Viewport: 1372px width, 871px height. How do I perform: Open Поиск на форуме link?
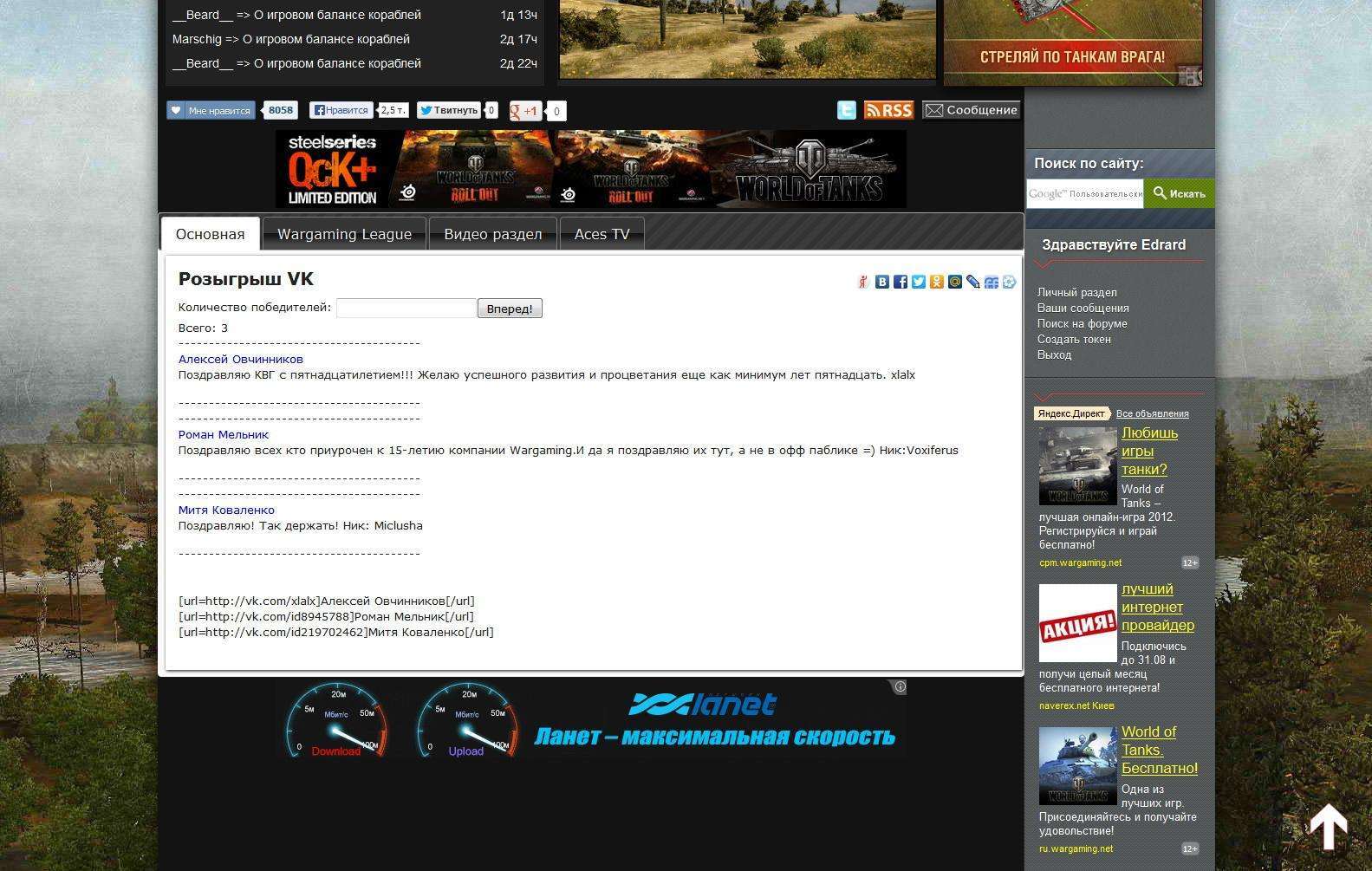(x=1083, y=323)
